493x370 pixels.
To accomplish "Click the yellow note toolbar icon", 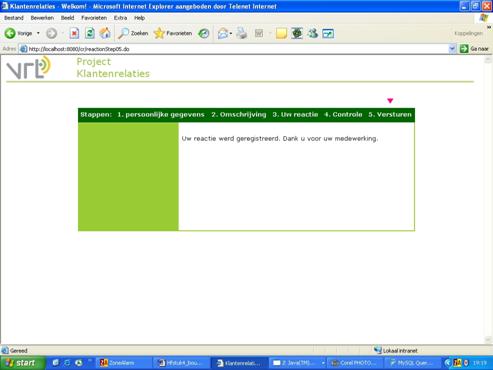I will tap(281, 33).
